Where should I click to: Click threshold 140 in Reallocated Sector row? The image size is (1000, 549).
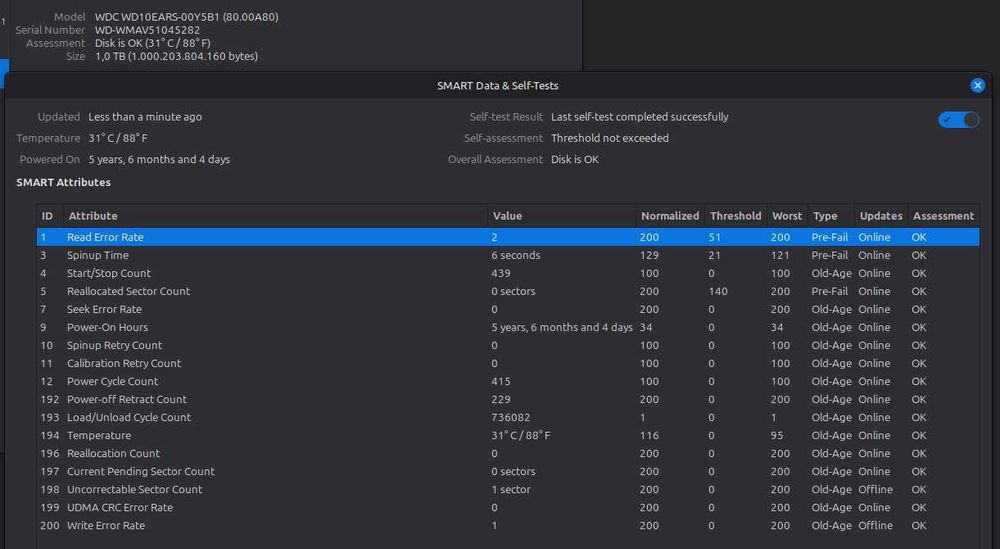pos(717,291)
